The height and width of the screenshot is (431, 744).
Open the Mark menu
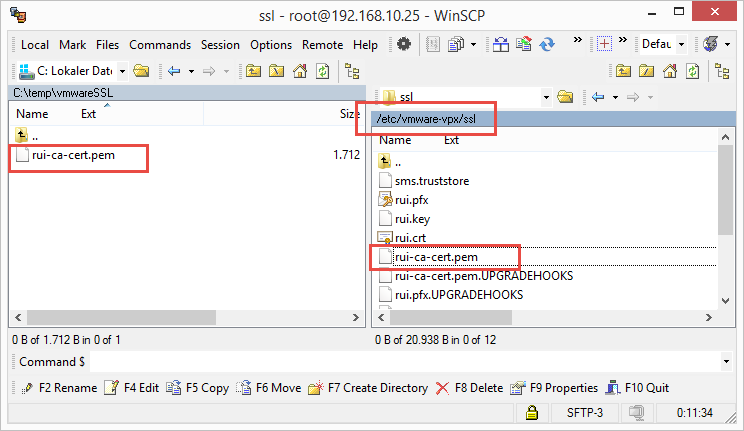click(x=73, y=45)
